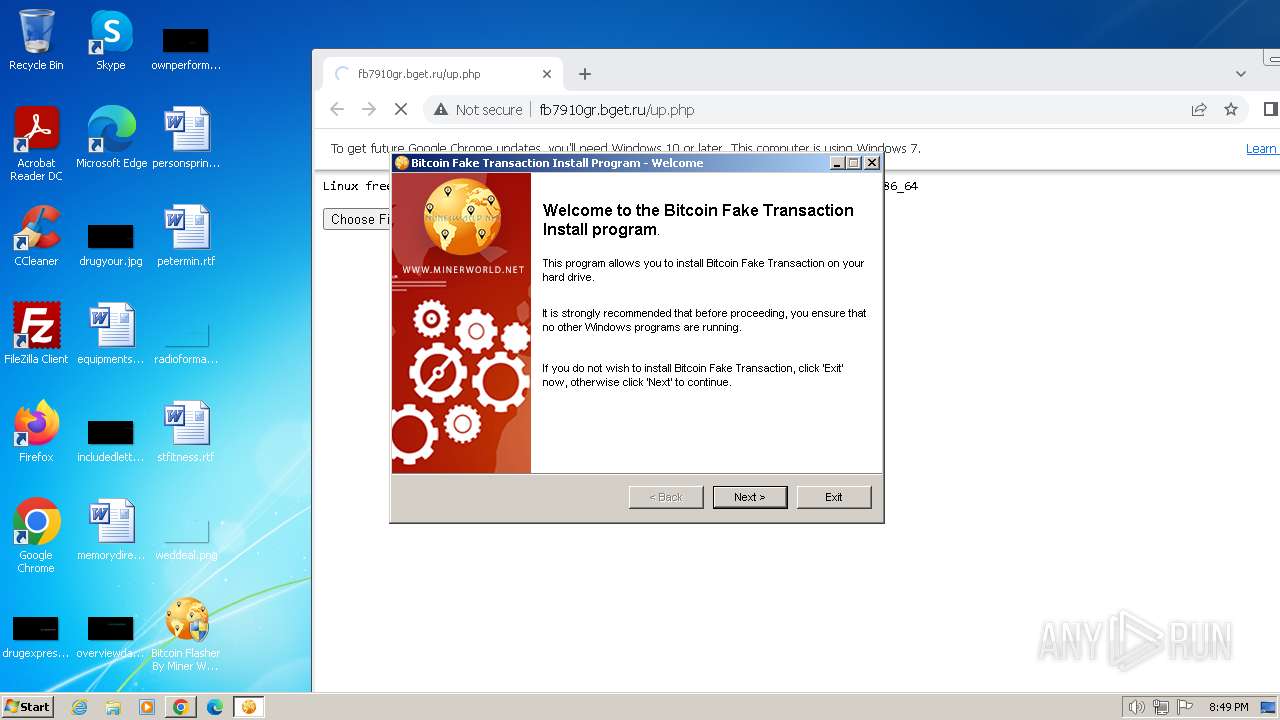Screen dimensions: 1280x720
Task: Expand the Chrome tab search chevron
Action: coord(1241,74)
